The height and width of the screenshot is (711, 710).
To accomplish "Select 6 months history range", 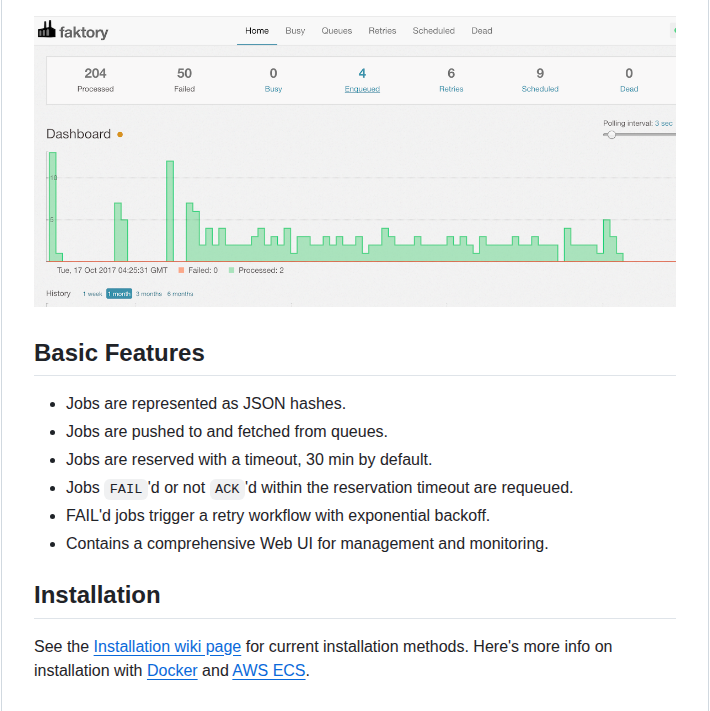I will coord(180,294).
